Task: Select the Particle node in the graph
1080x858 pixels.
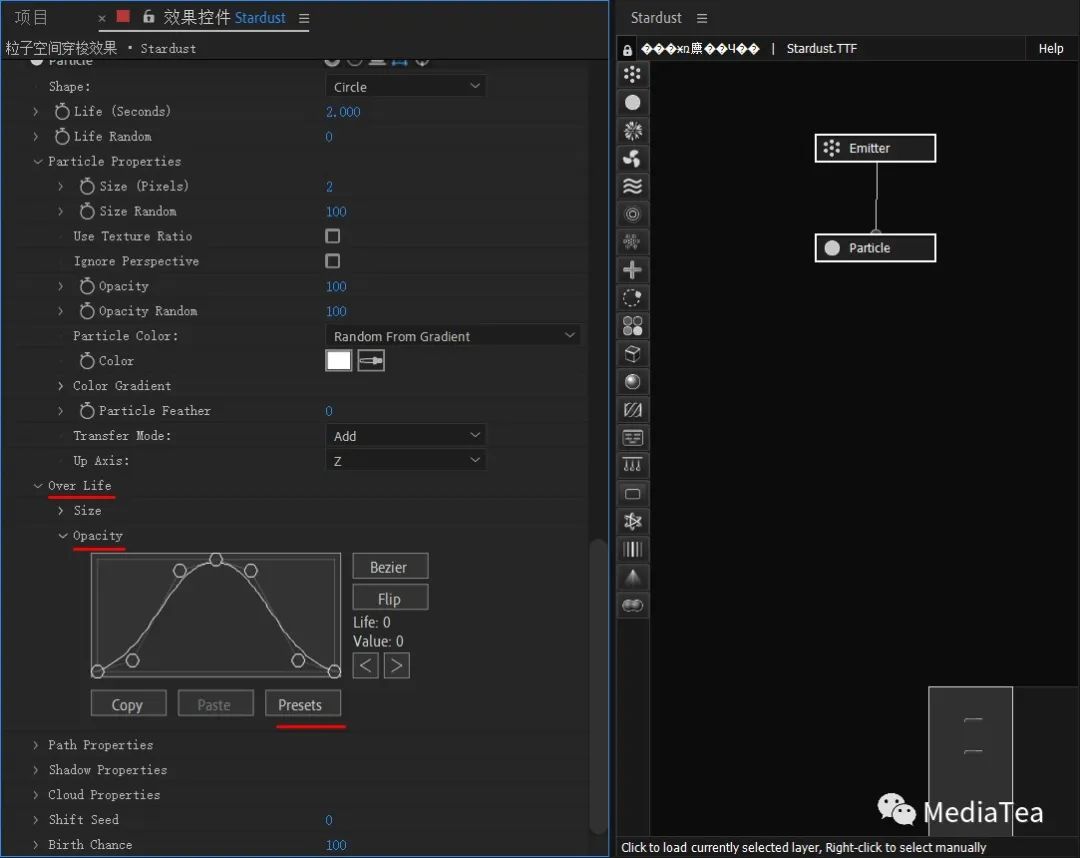Action: coord(875,248)
